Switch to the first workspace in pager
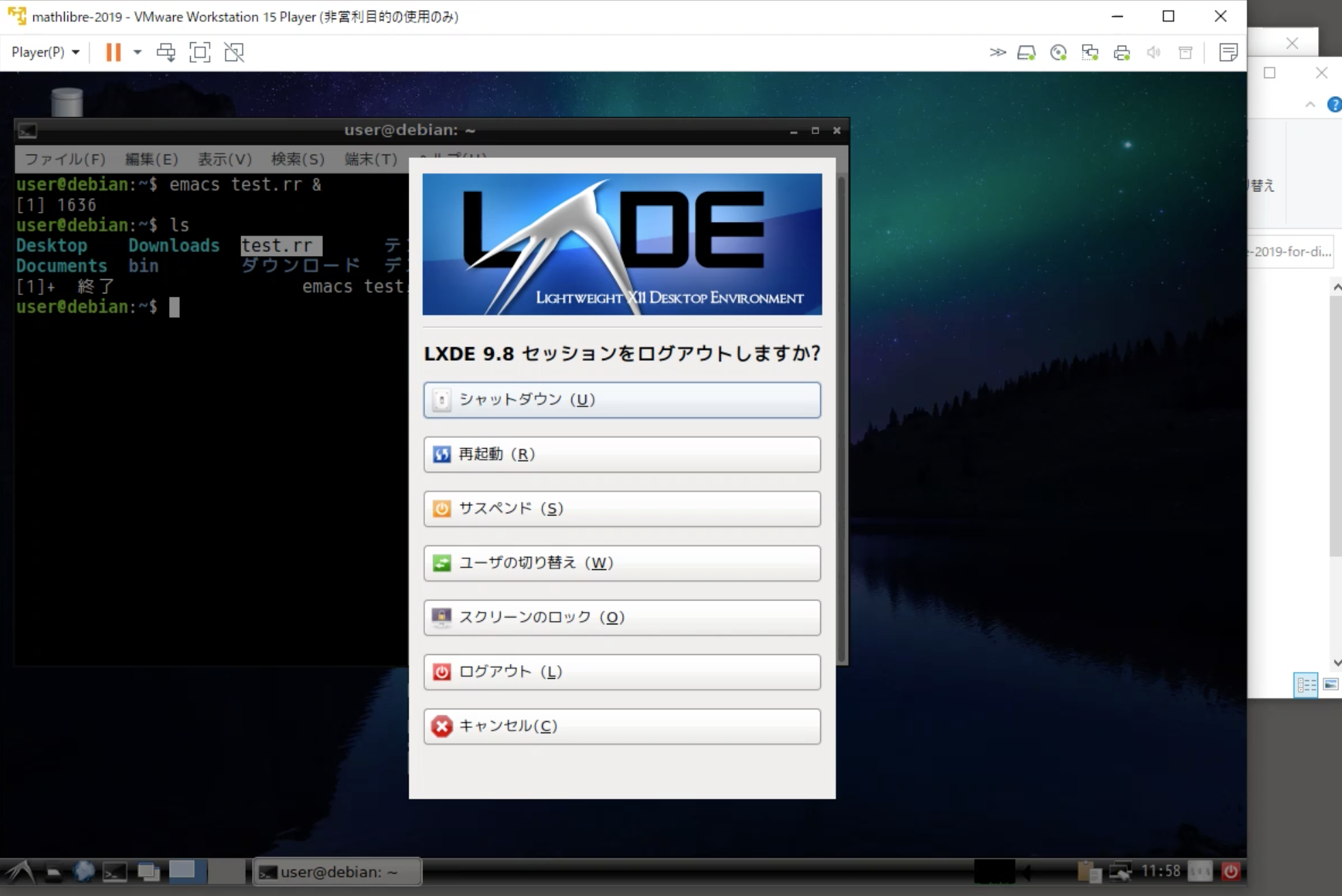Screen dimensions: 1342x896 [187, 871]
